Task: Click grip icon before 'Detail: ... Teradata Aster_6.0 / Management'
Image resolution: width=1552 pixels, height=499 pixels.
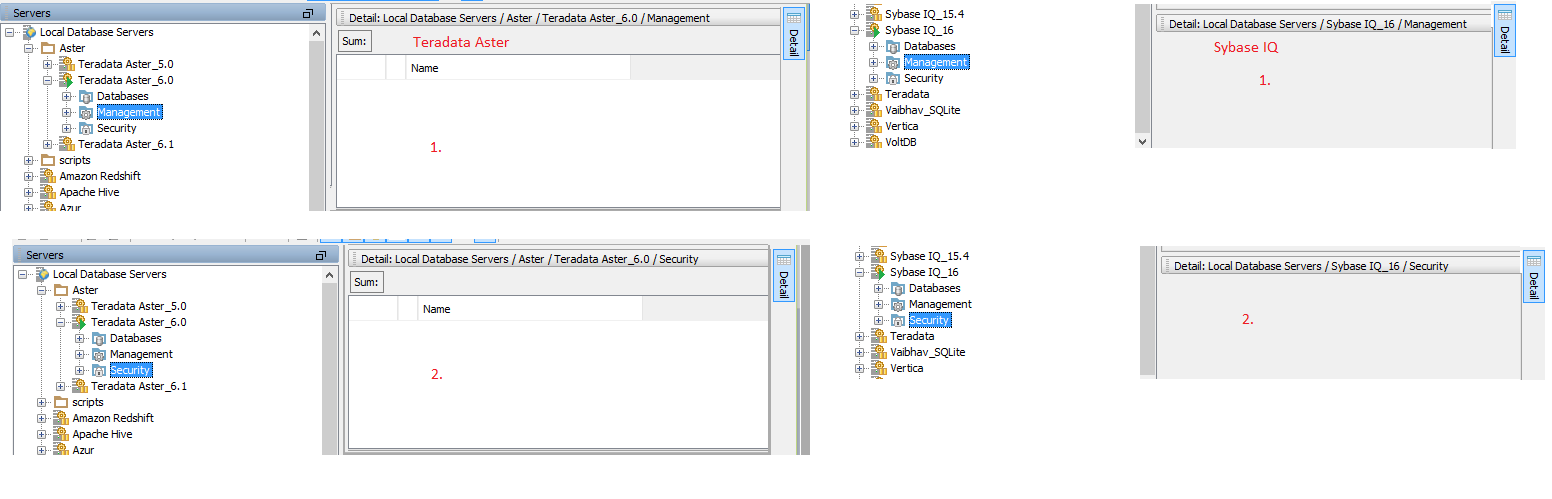Action: (342, 18)
